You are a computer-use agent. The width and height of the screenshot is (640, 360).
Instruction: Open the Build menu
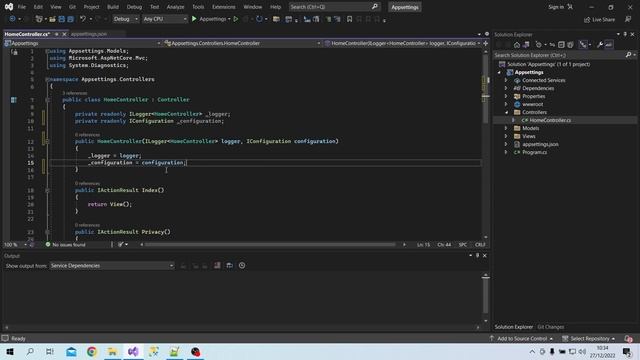tap(113, 7)
